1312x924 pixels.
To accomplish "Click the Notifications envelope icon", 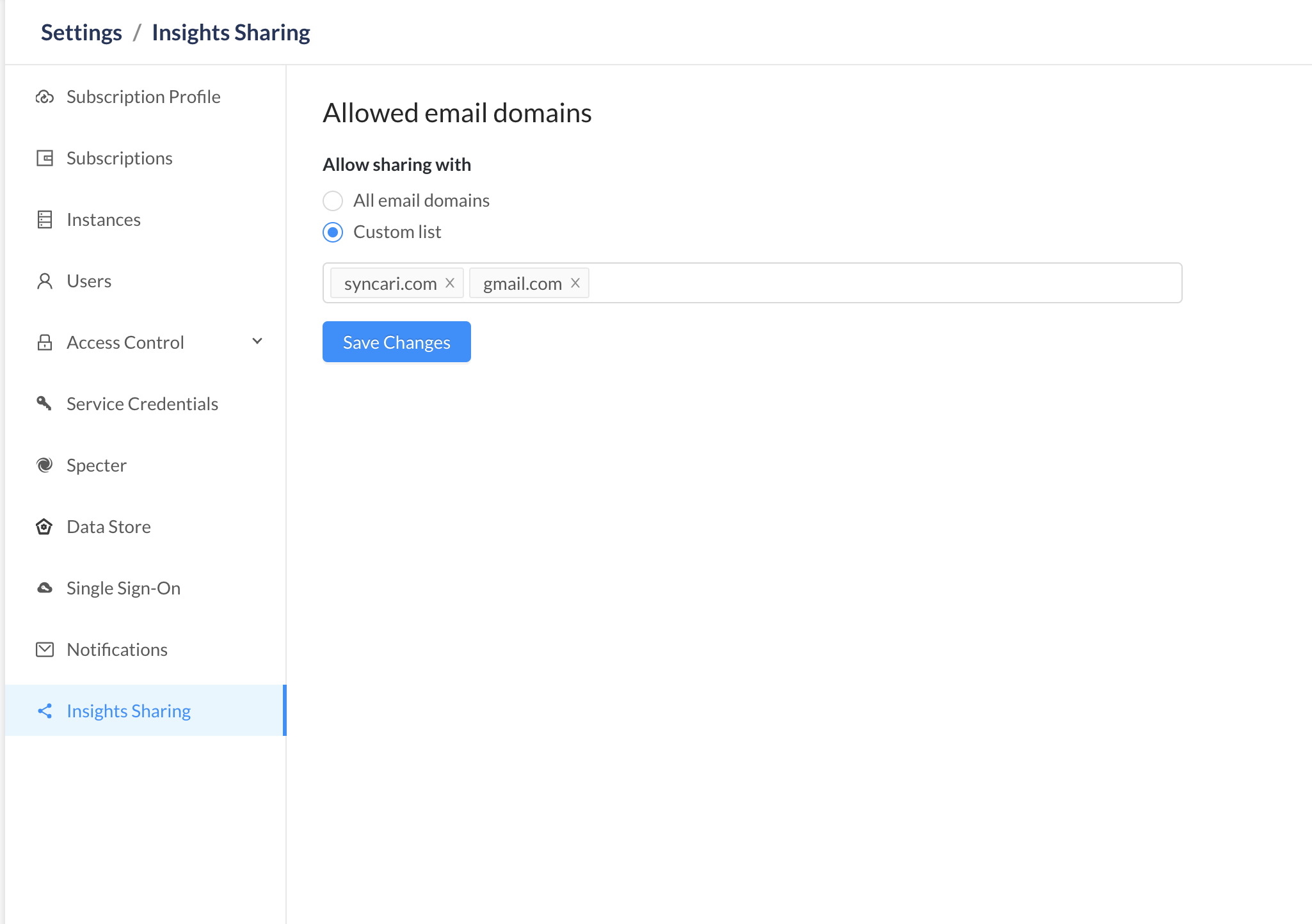I will click(45, 649).
